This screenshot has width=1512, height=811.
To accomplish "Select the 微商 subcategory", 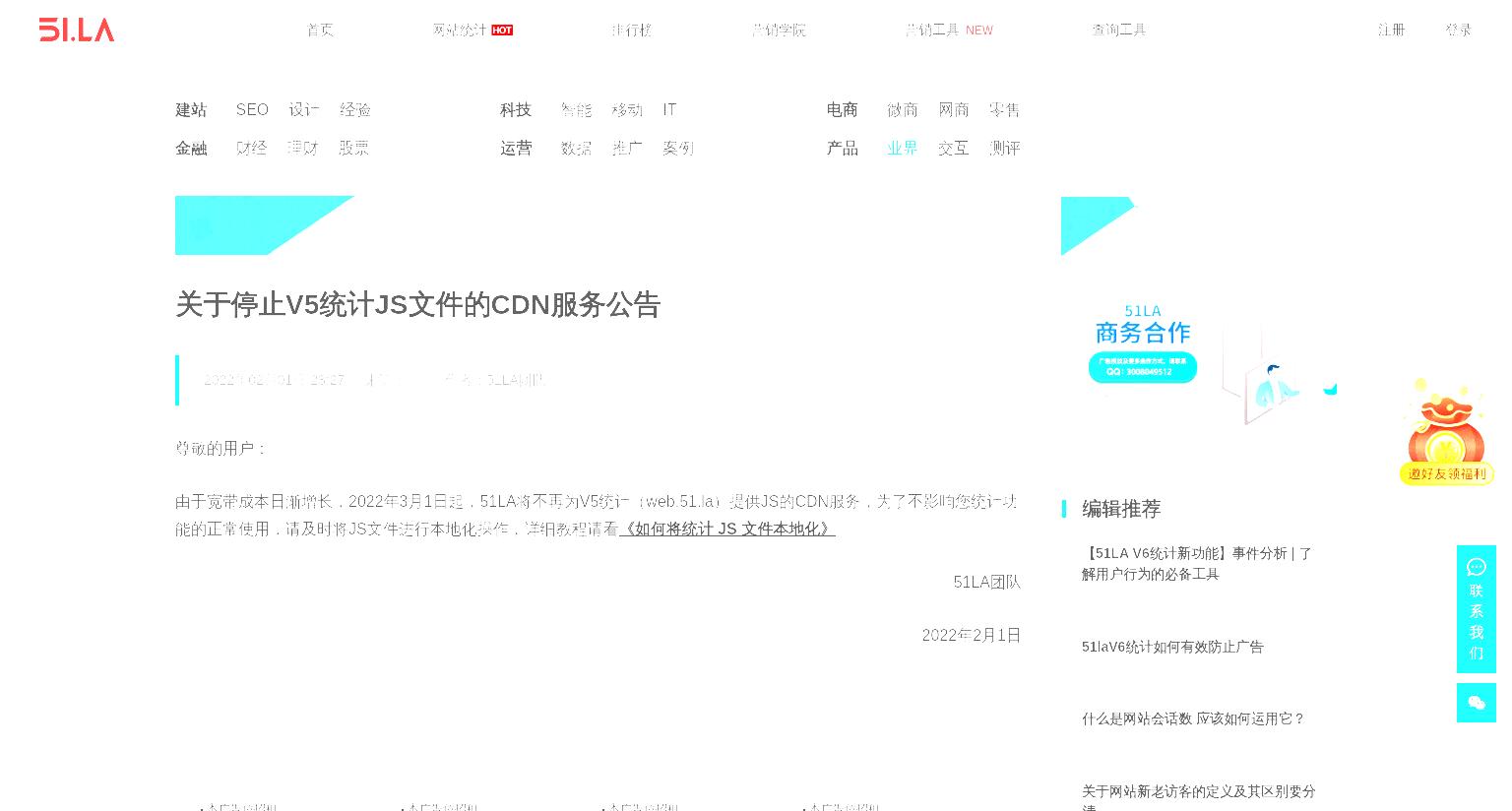I will (903, 109).
